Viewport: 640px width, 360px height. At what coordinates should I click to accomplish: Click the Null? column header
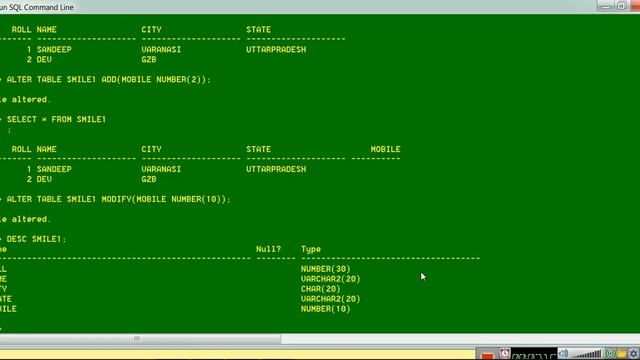click(x=269, y=249)
